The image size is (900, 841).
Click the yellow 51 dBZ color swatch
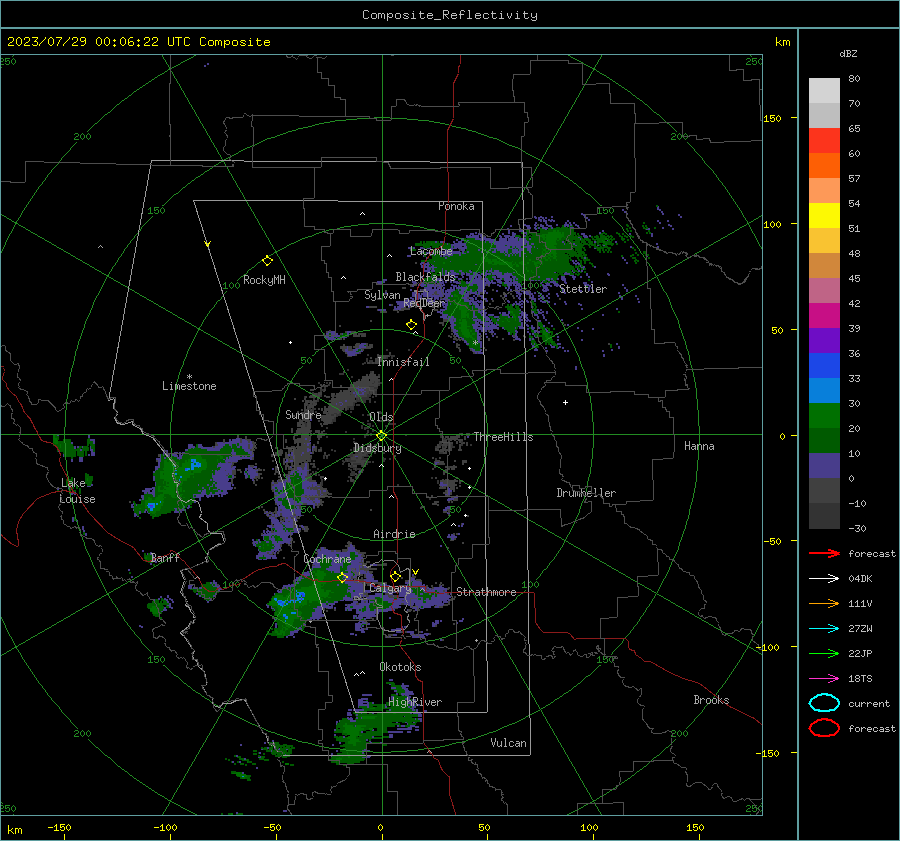tap(824, 216)
